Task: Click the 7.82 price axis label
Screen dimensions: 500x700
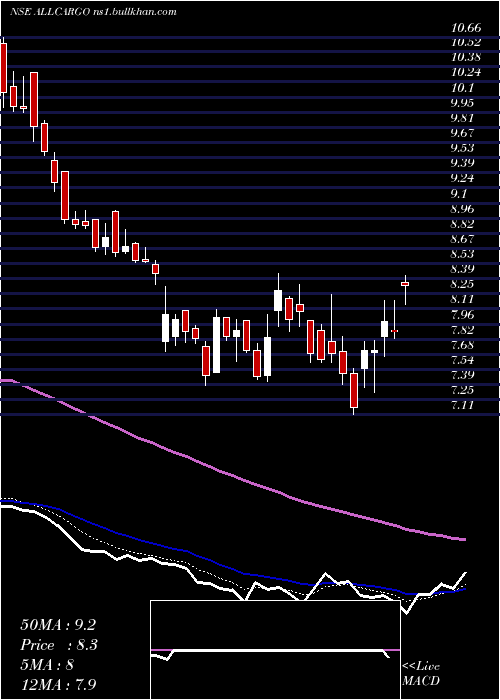Action: click(x=462, y=329)
